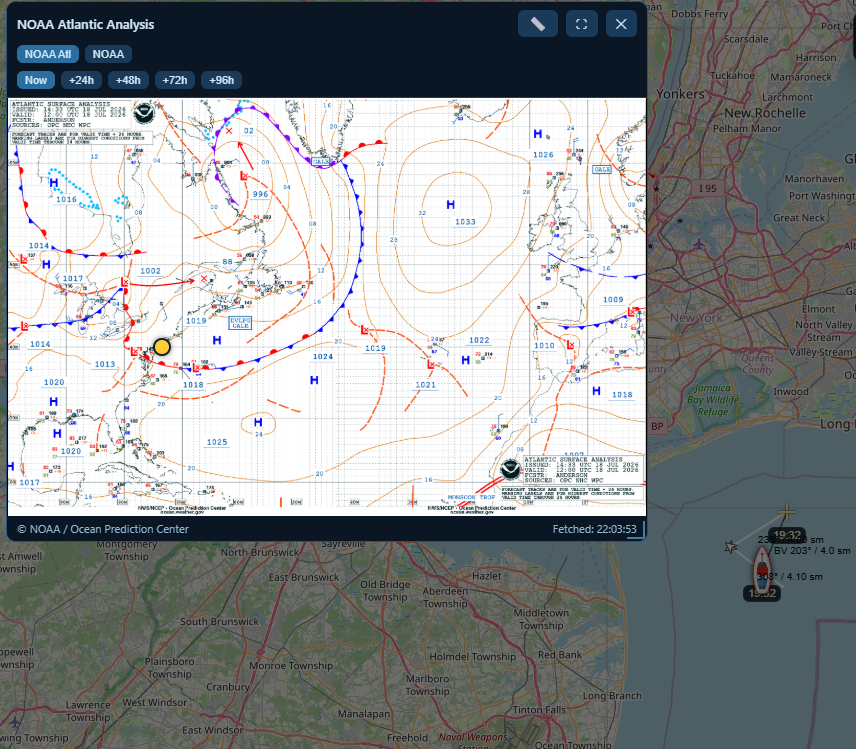Select the NOAA Atl chart source
Image resolution: width=856 pixels, height=749 pixels.
[x=47, y=54]
